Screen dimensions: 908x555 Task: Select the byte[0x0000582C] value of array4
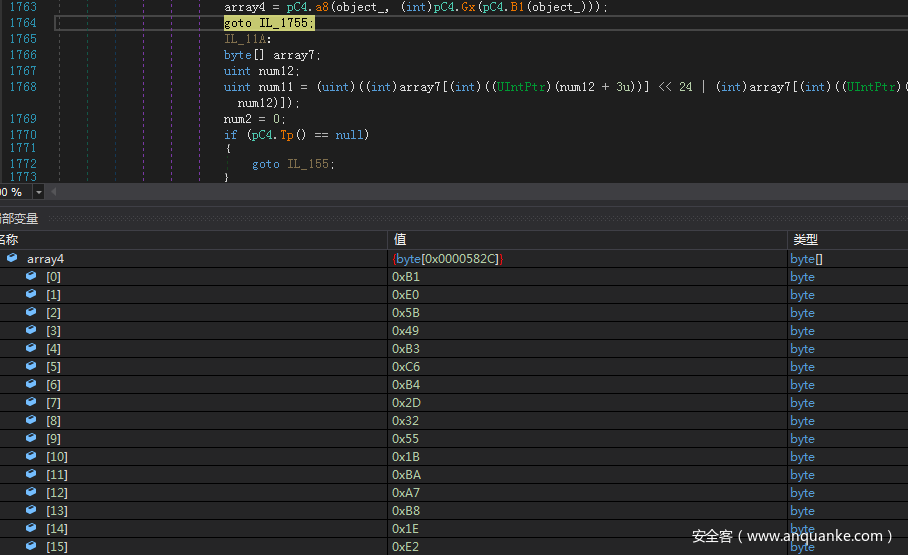coord(448,259)
